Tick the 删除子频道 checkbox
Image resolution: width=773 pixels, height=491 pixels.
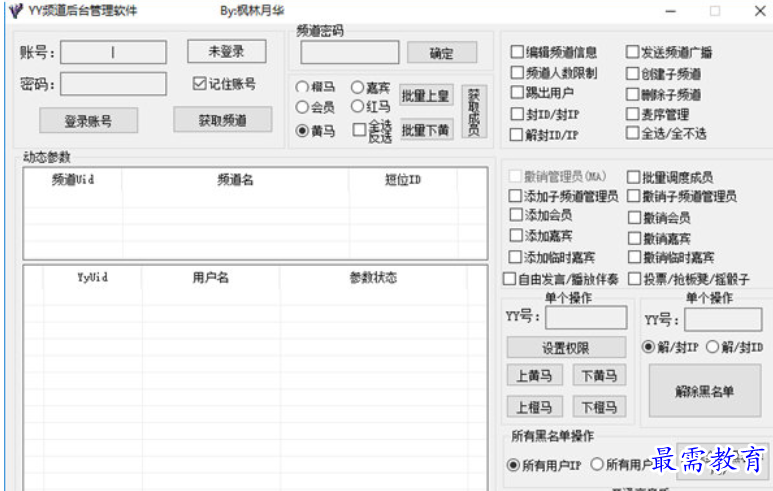coord(632,94)
